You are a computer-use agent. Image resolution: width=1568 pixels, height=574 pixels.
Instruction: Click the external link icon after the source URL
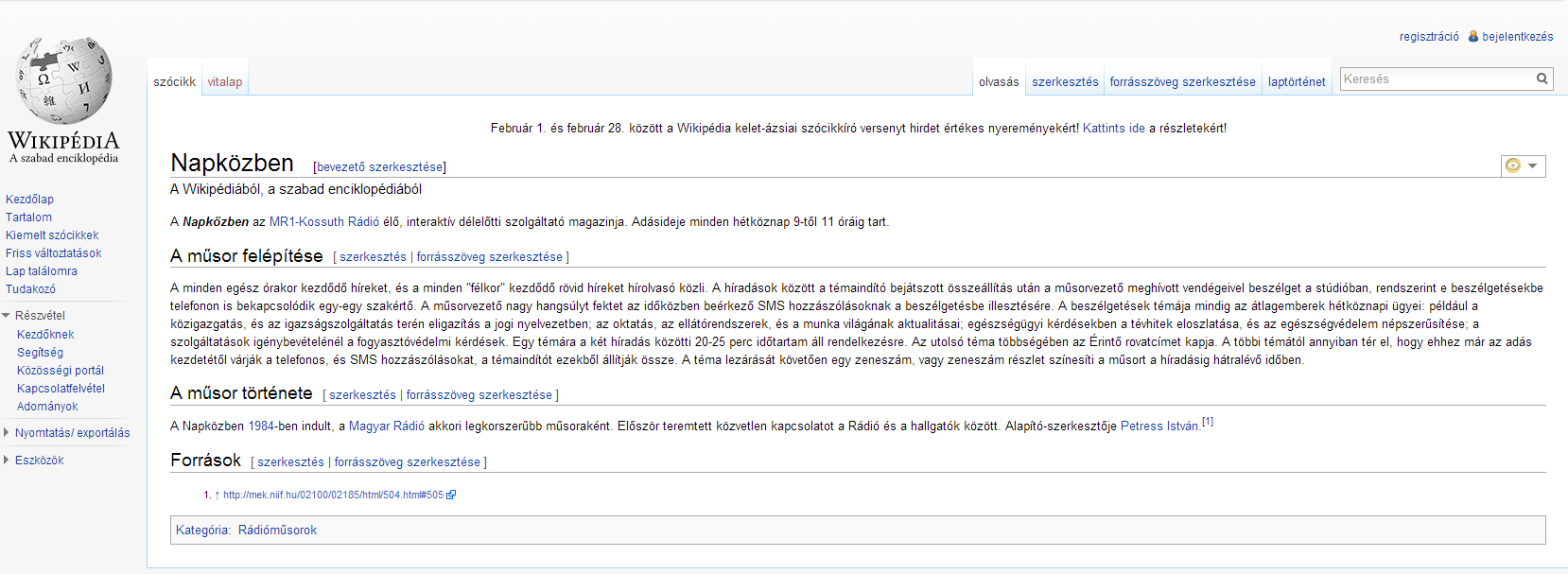[451, 495]
